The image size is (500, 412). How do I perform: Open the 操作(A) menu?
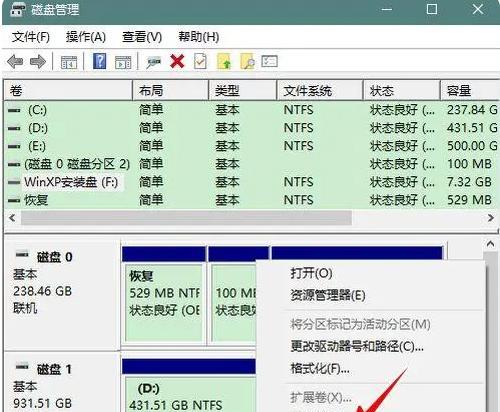86,37
